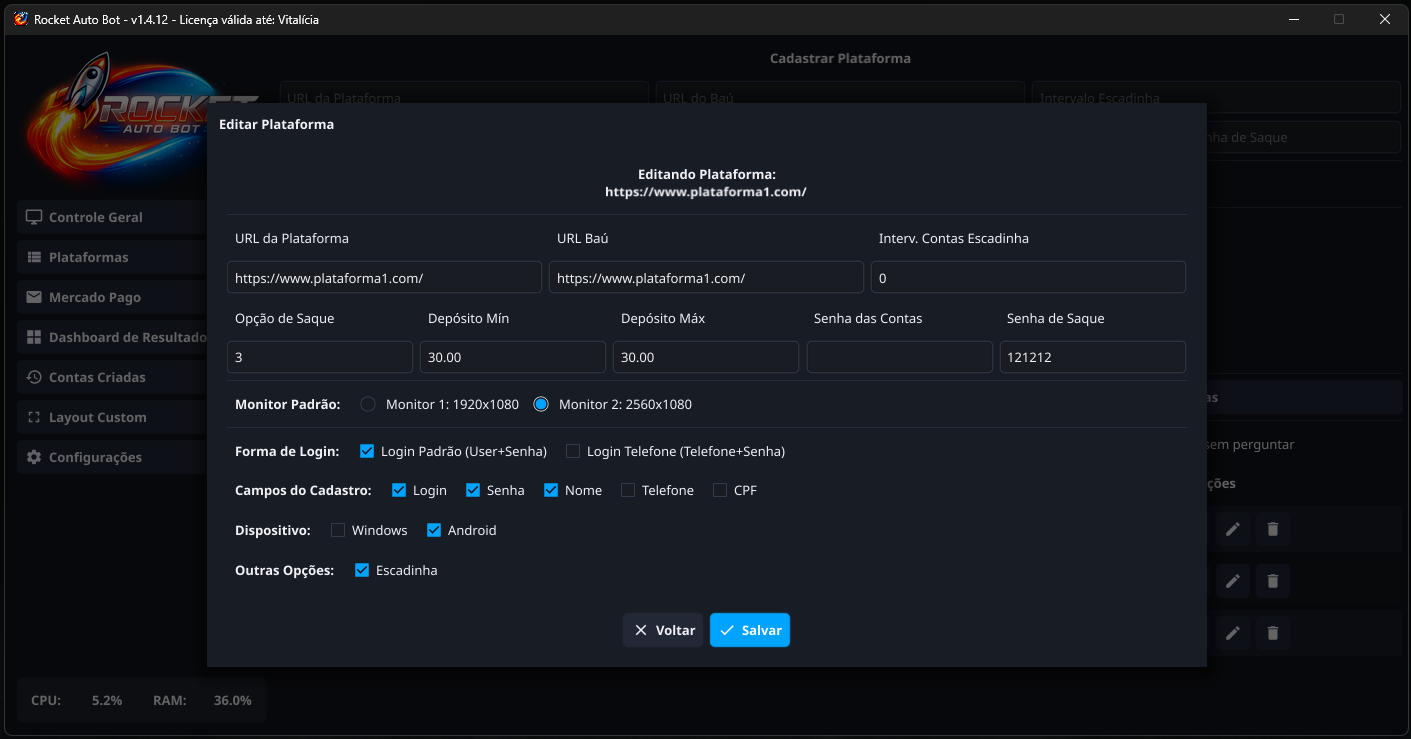1411x739 pixels.
Task: Click the Configurações gear icon
Action: pos(34,457)
